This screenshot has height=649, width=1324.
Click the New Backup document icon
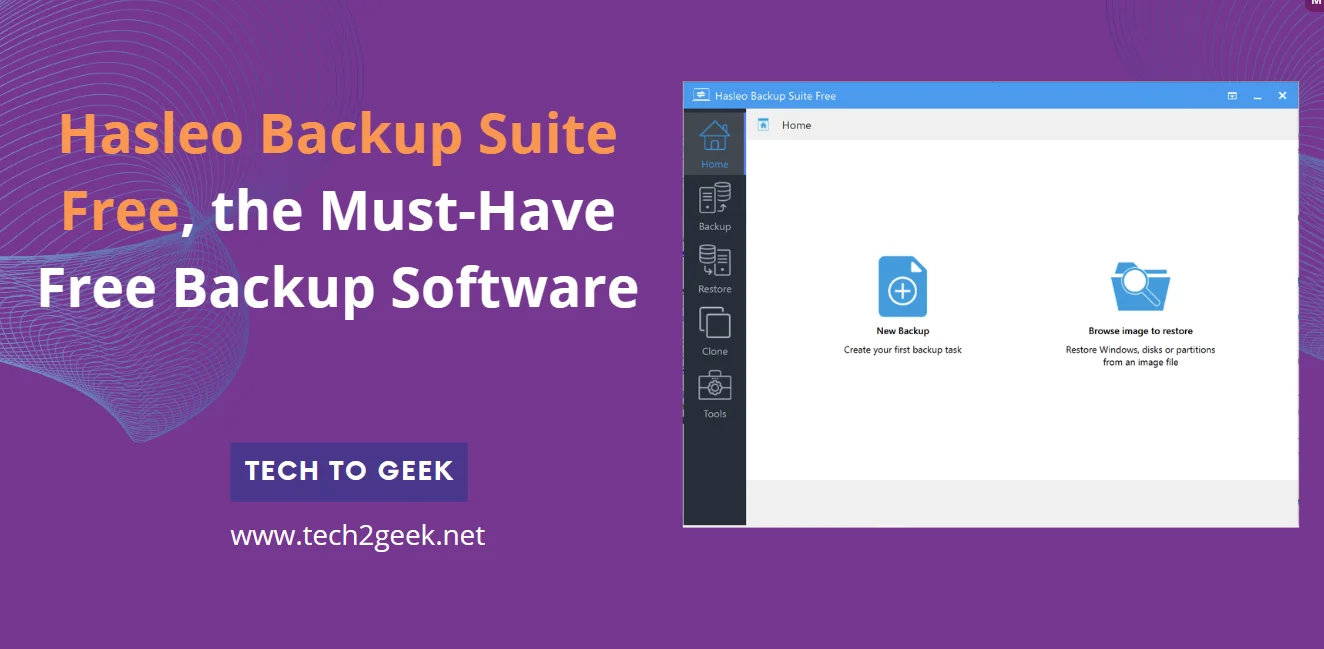tap(902, 286)
